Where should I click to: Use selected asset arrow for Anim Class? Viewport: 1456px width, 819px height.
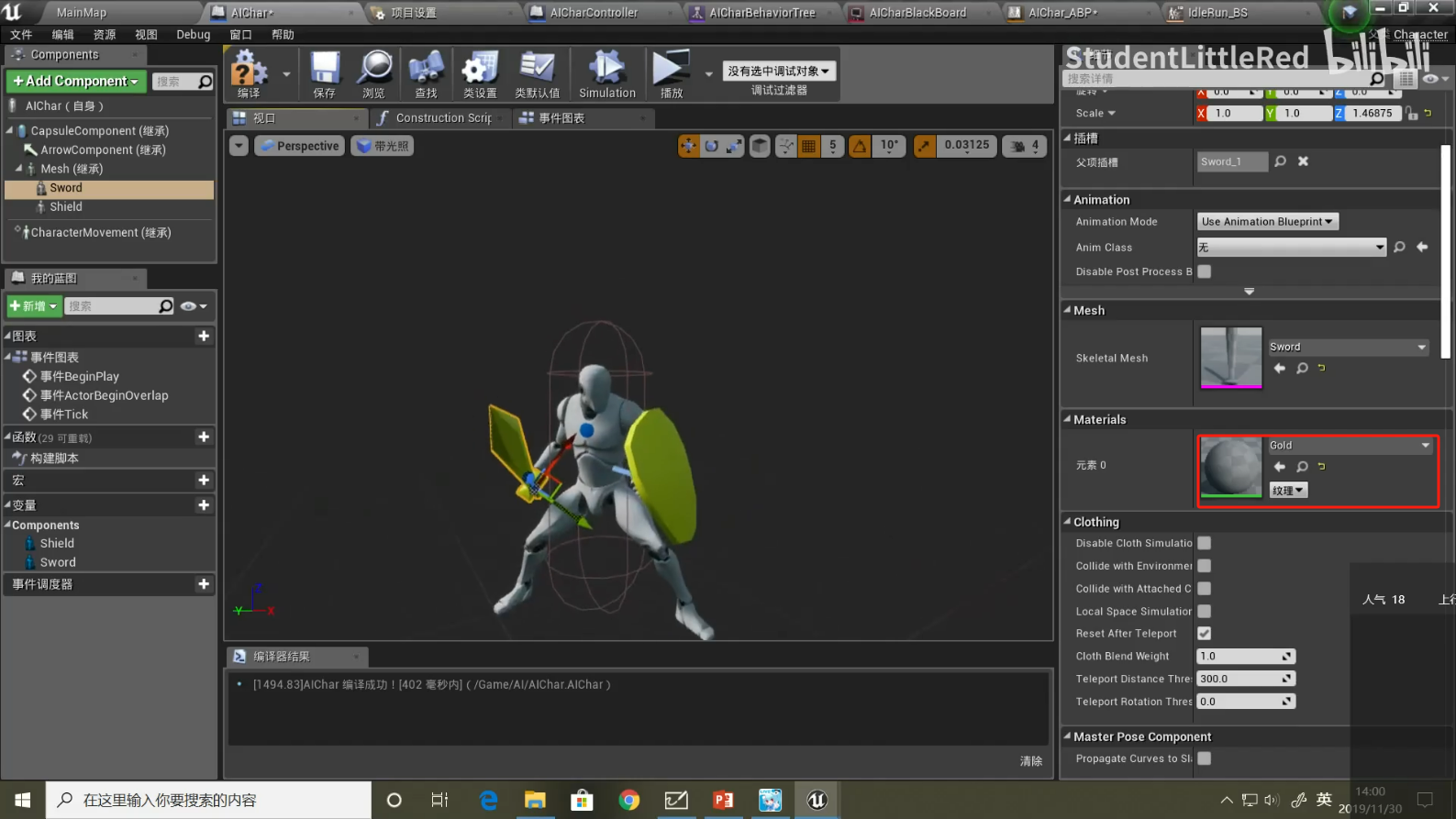(x=1422, y=248)
